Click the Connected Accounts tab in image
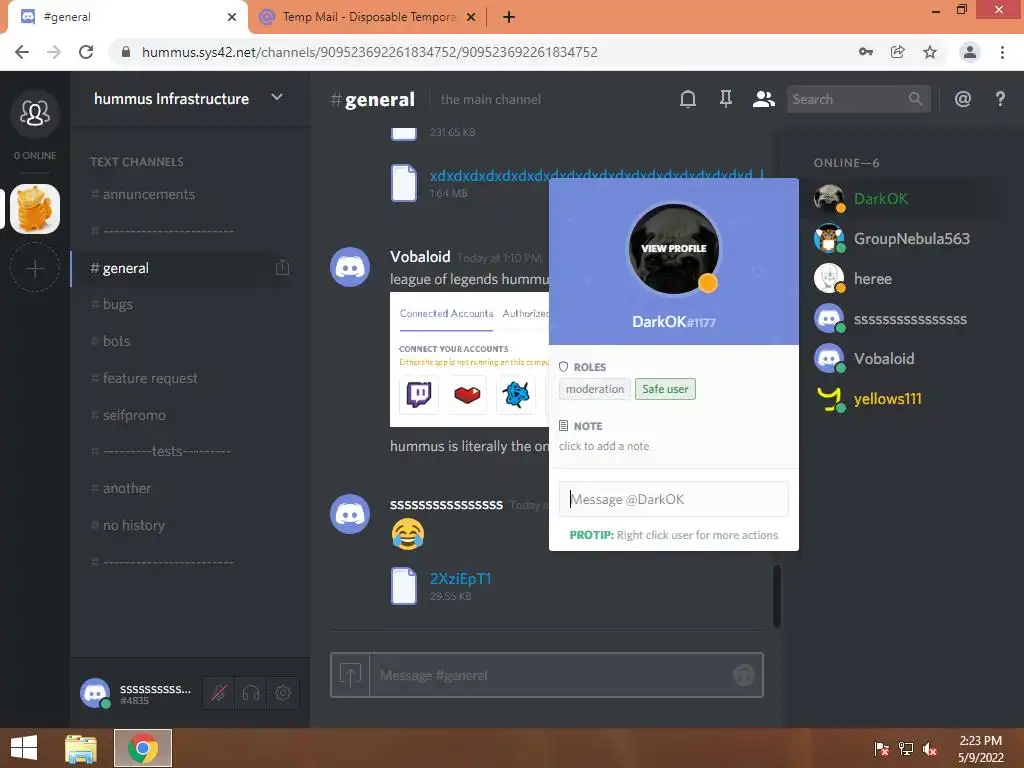The image size is (1024, 768). [x=446, y=313]
